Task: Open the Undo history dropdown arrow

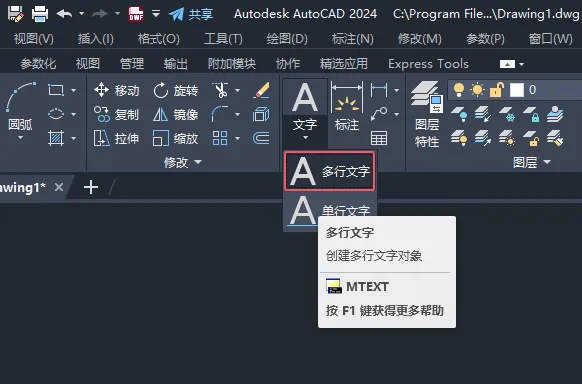Action: (x=82, y=14)
